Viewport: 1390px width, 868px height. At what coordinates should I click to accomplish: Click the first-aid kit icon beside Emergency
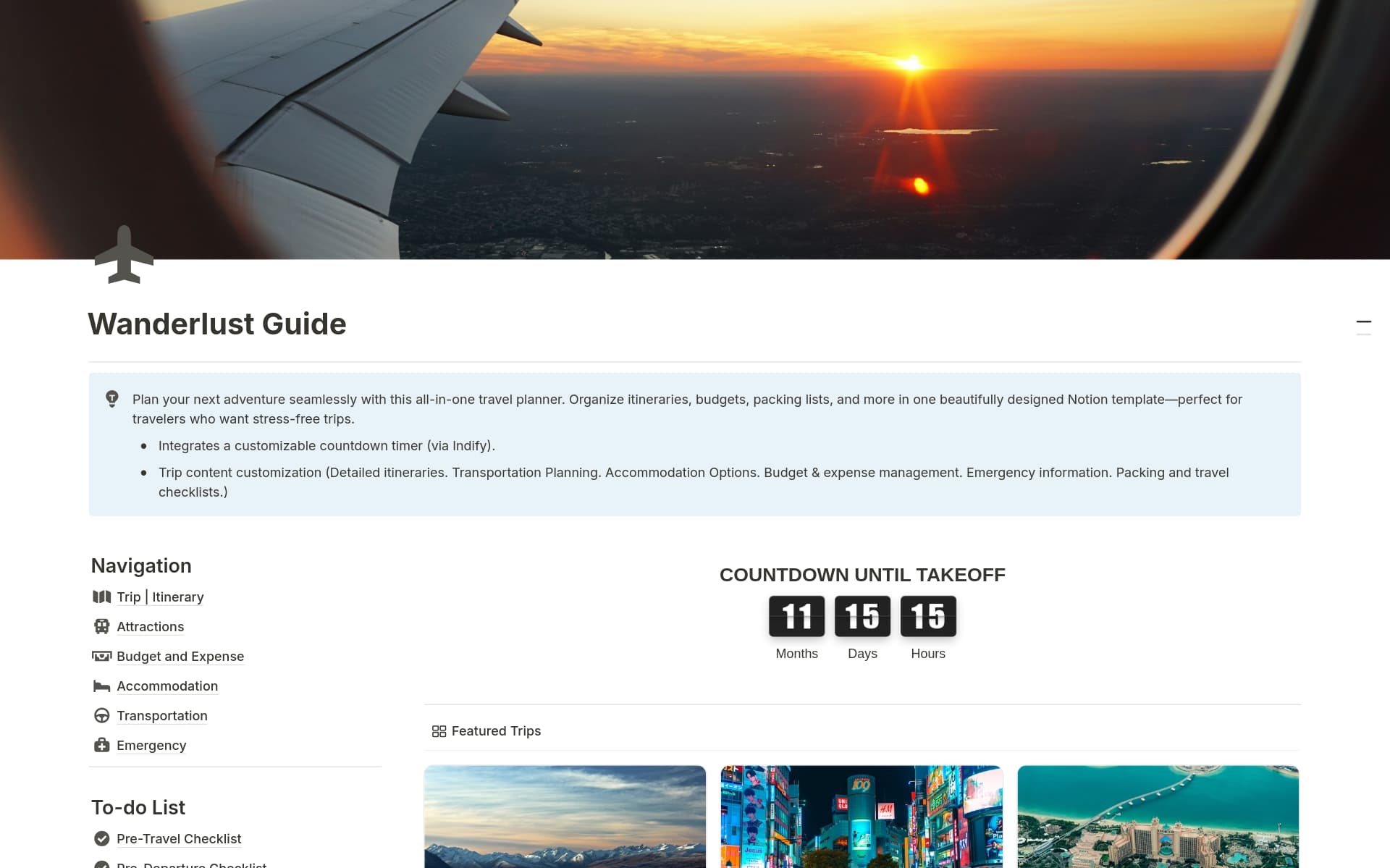tap(102, 745)
